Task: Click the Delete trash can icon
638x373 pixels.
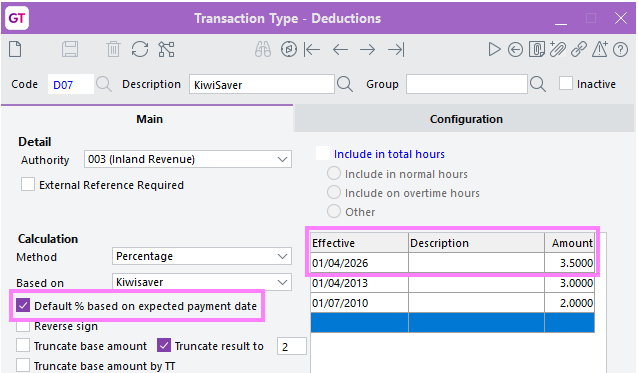Action: pos(113,49)
